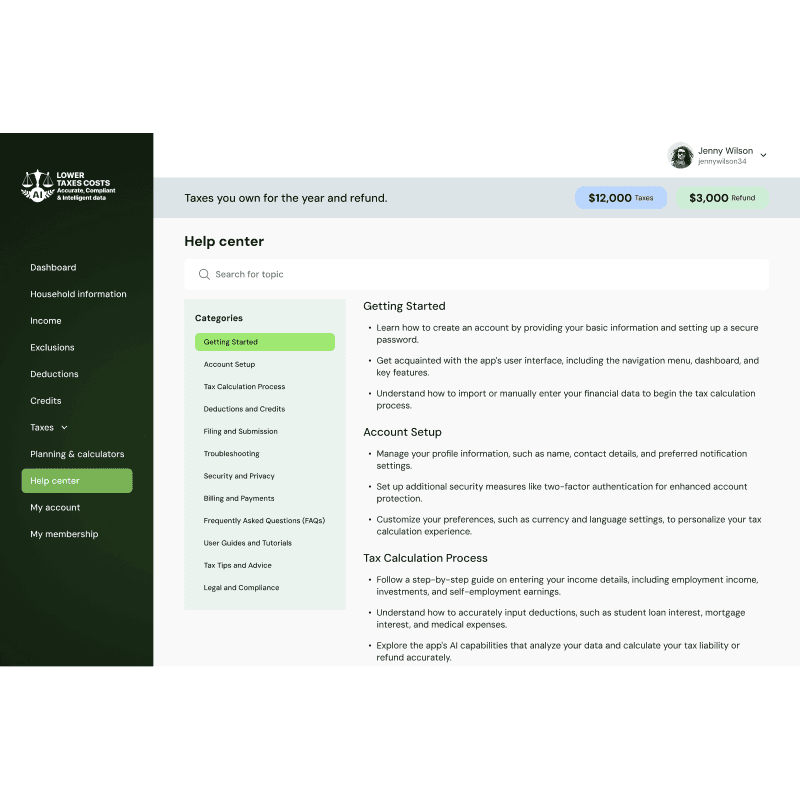800x800 pixels.
Task: Click the Help center page title
Action: [224, 241]
